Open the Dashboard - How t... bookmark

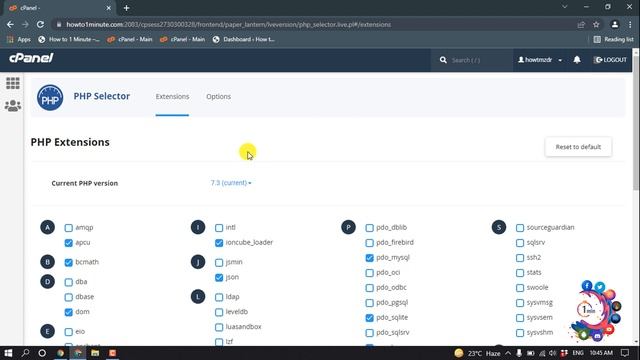pos(244,39)
